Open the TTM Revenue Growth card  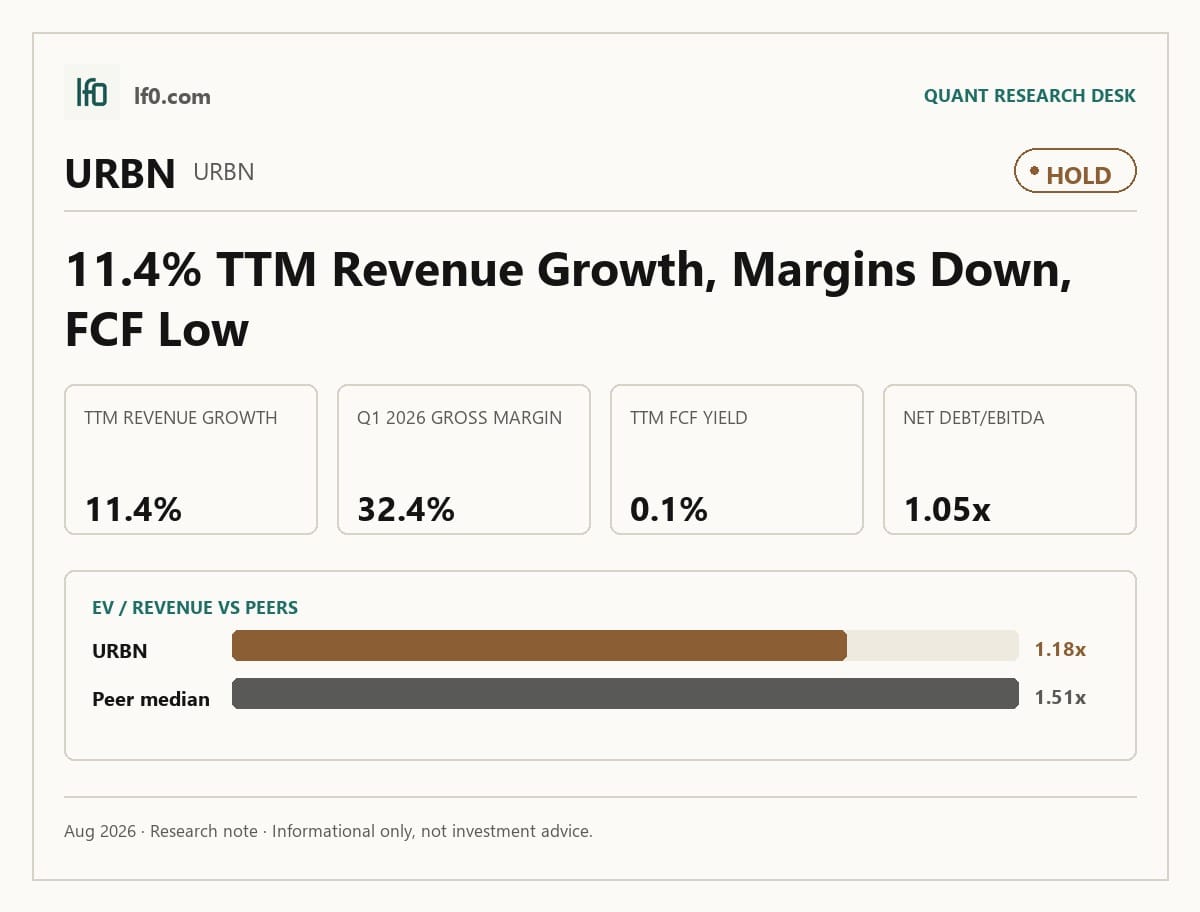pos(191,459)
